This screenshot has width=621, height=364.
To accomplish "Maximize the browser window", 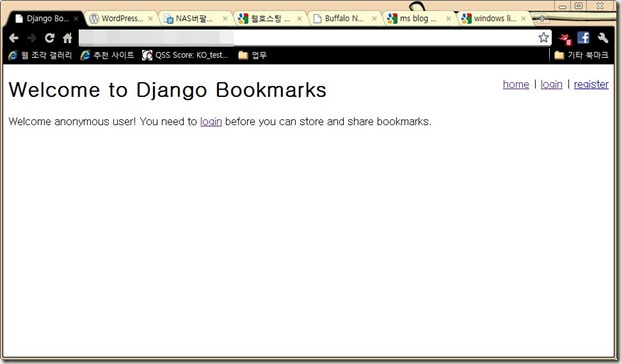I will coord(579,6).
